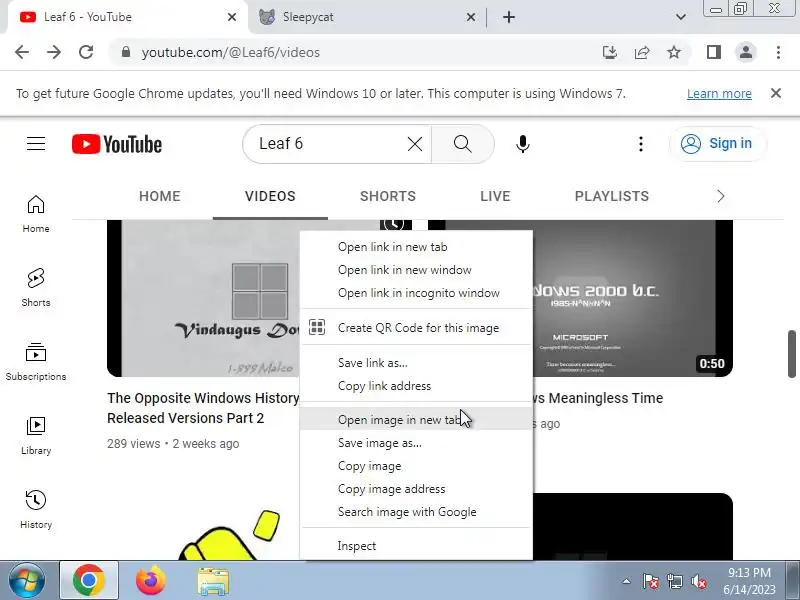Image resolution: width=800 pixels, height=600 pixels.
Task: Choose Open link in incognito window
Action: (416, 293)
